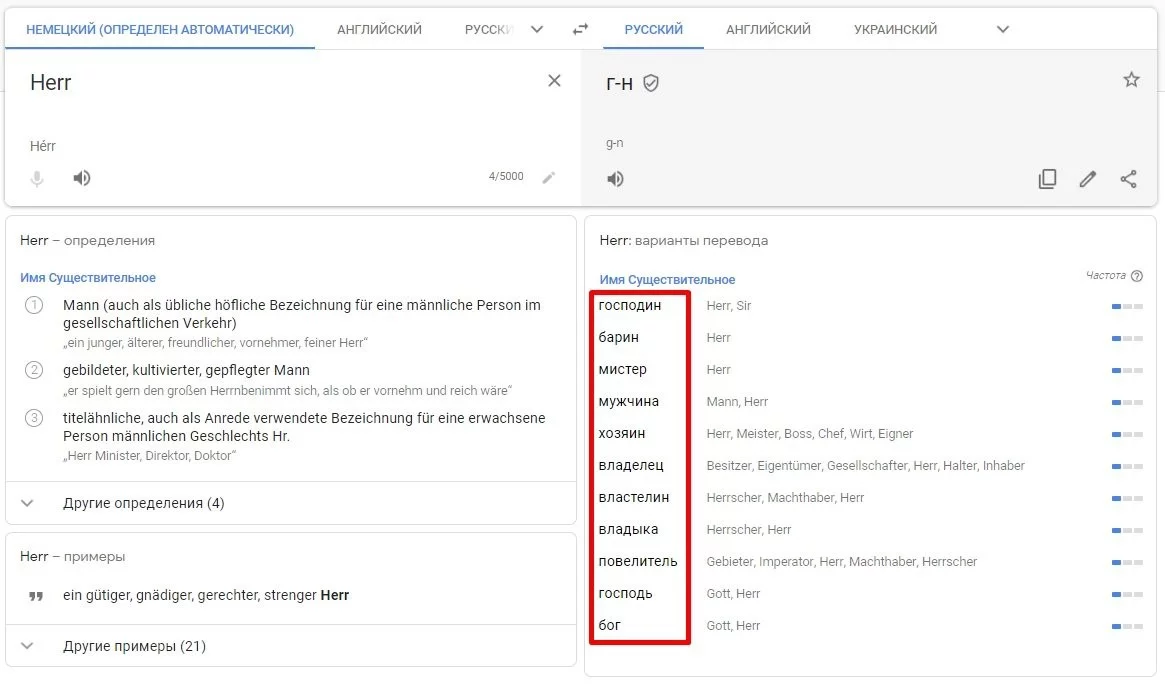Save translation with the star icon
Image resolution: width=1165 pixels, height=686 pixels.
click(x=1131, y=80)
